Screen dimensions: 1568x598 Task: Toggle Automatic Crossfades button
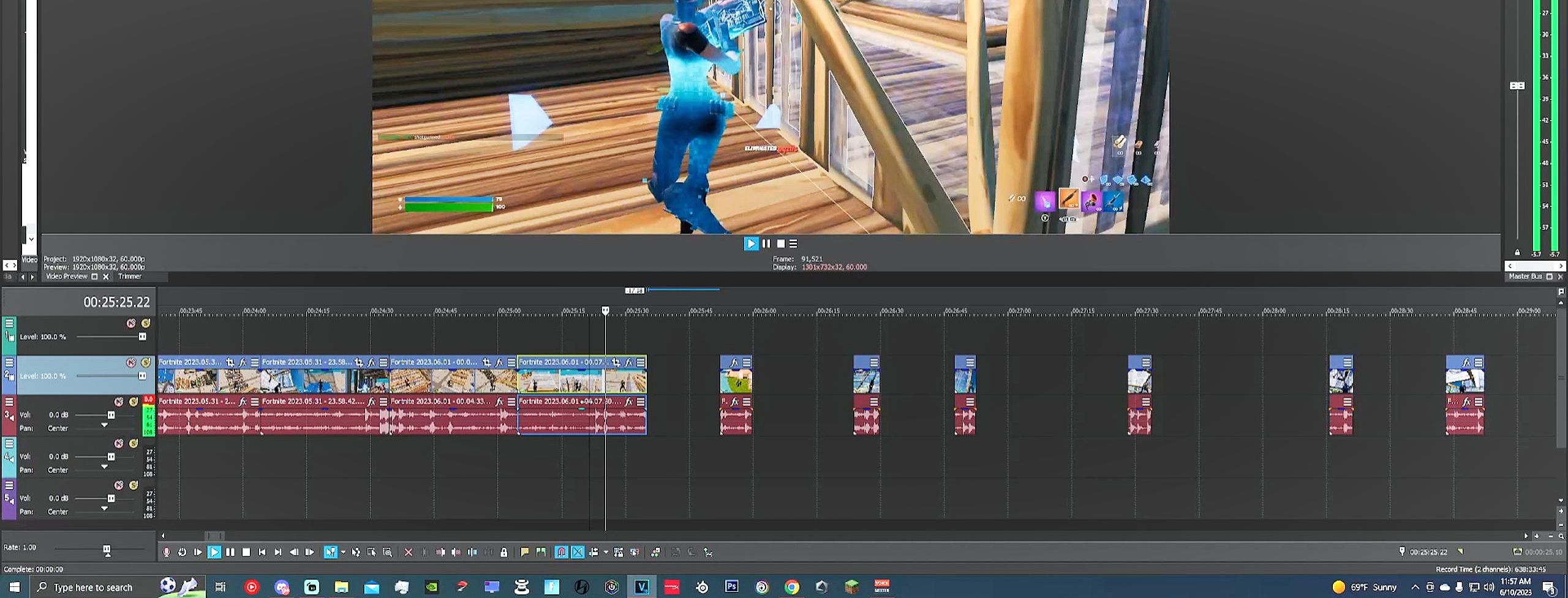coord(578,552)
